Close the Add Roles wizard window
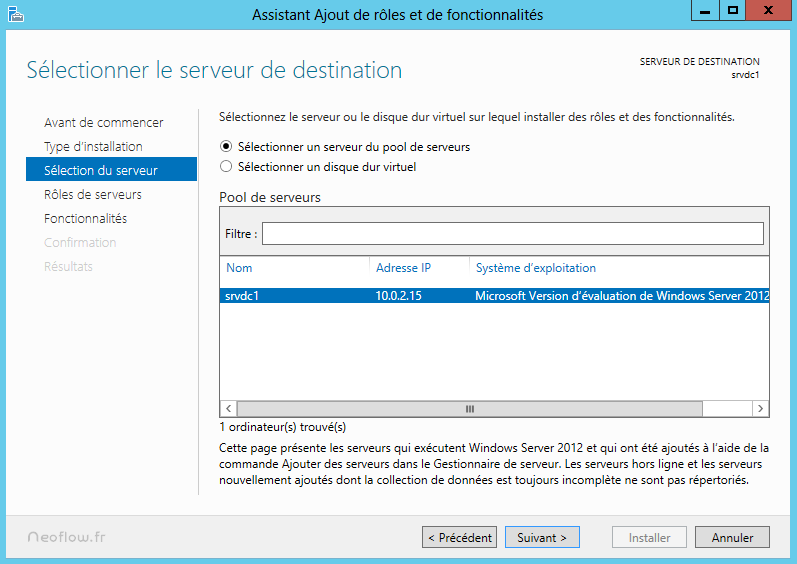 [x=769, y=10]
